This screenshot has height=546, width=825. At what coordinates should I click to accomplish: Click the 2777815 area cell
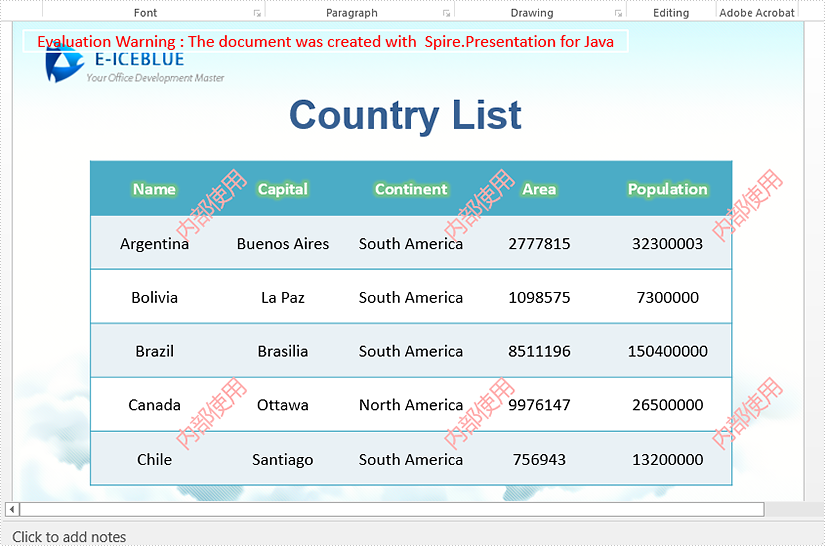coord(539,243)
